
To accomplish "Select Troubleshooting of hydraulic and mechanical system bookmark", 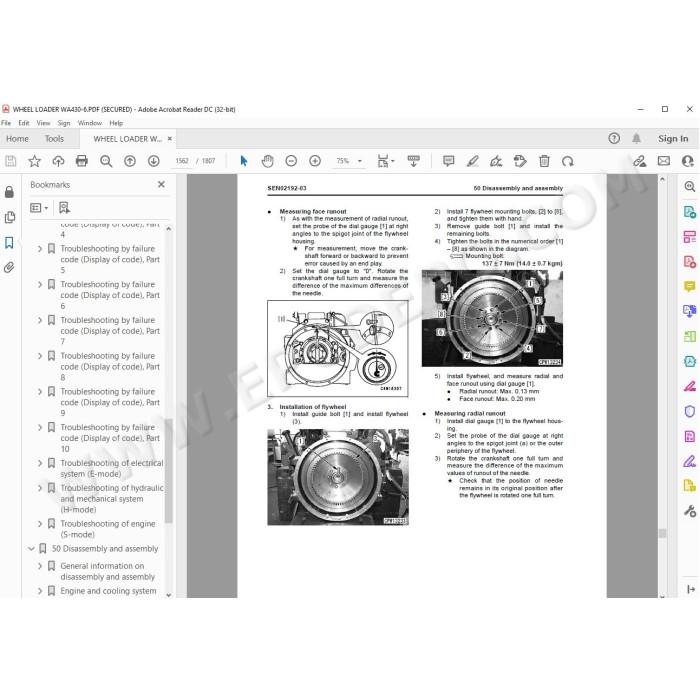I will (112, 499).
